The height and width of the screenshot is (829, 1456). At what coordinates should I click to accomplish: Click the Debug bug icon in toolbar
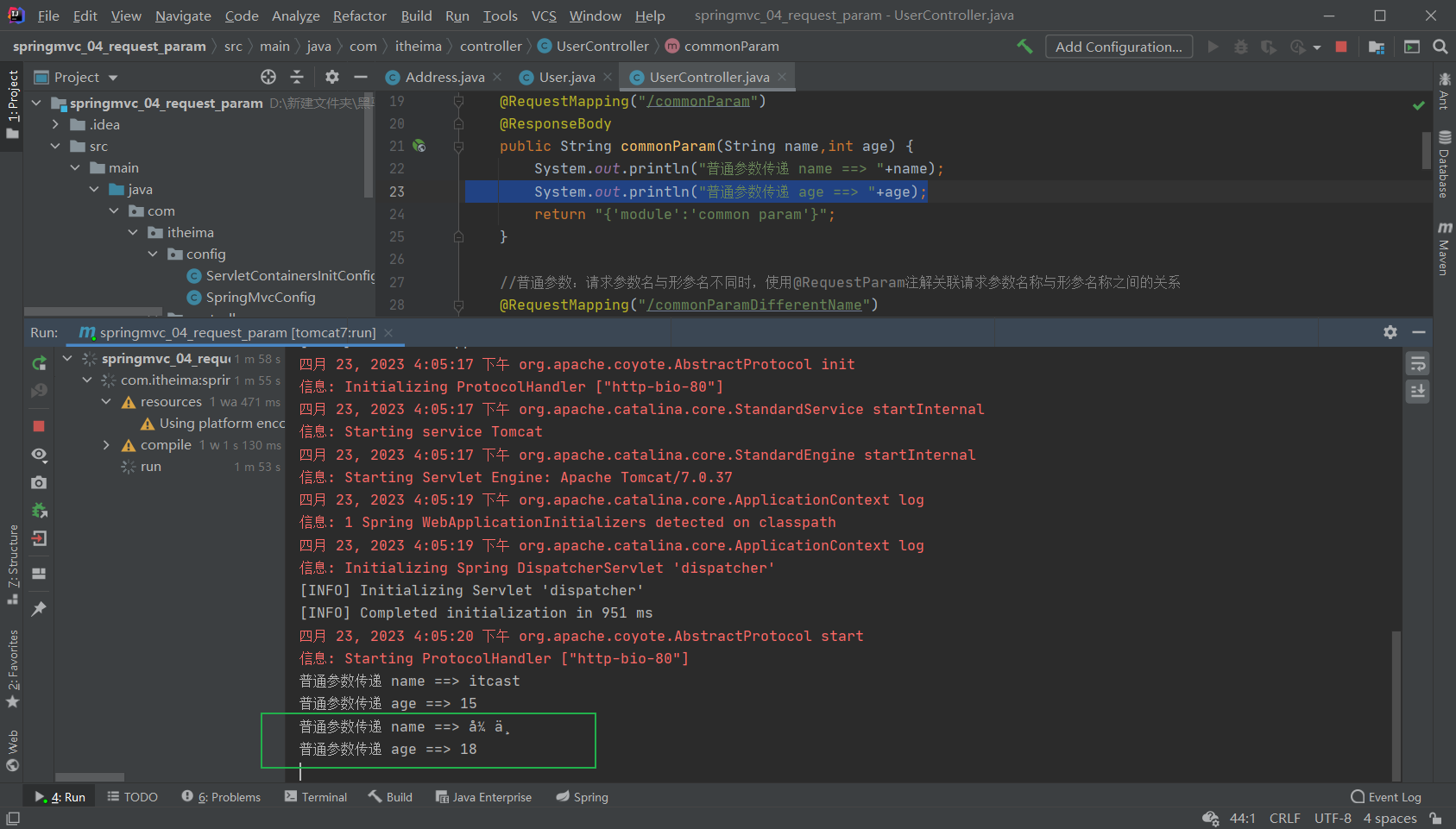click(x=1241, y=47)
